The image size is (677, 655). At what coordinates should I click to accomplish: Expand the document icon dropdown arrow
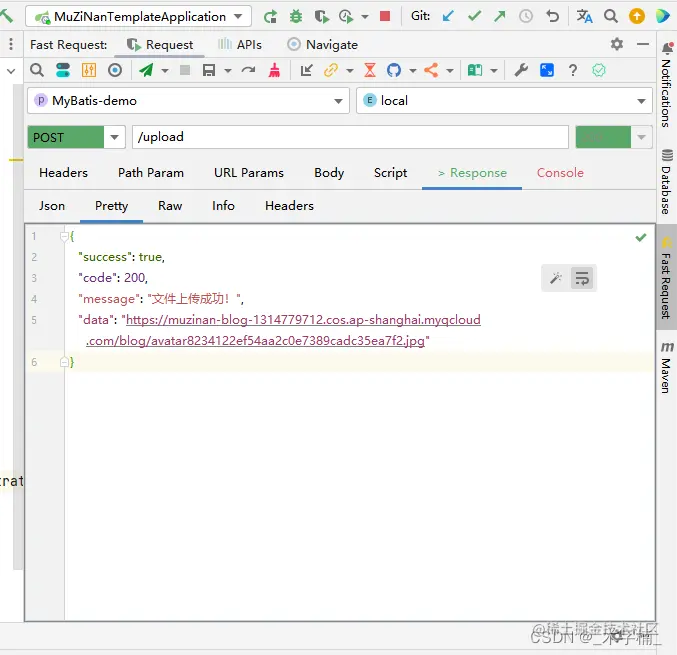(x=494, y=70)
